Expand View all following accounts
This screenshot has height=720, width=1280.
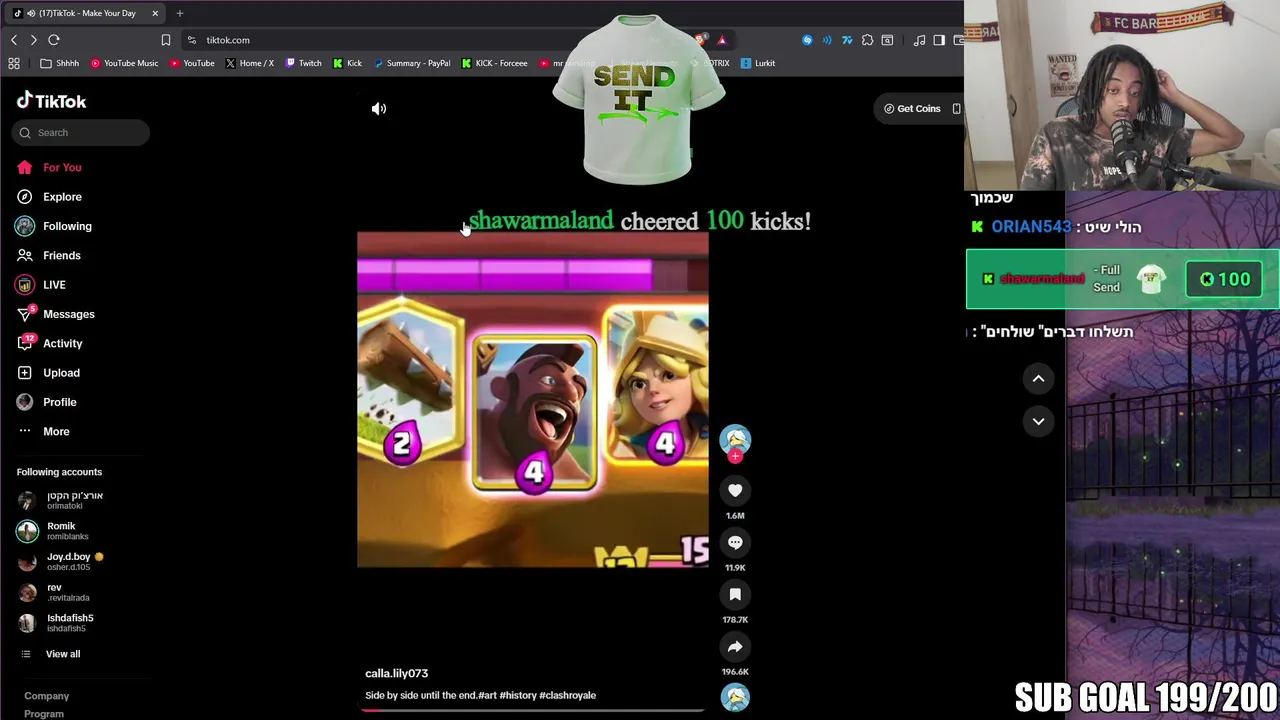[x=62, y=654]
